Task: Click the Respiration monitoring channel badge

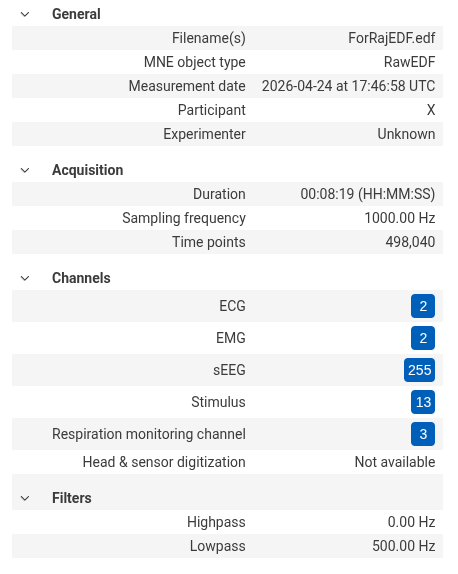Action: [x=423, y=434]
